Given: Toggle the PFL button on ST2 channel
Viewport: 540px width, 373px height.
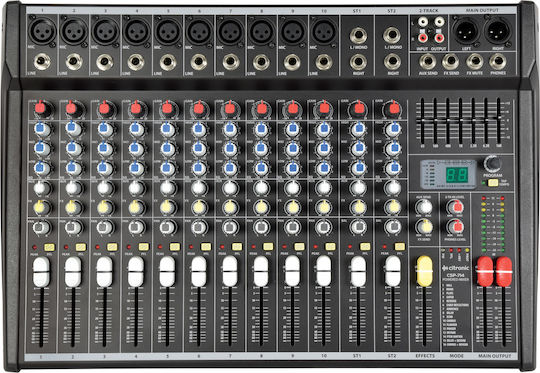Looking at the screenshot, I should [399, 247].
